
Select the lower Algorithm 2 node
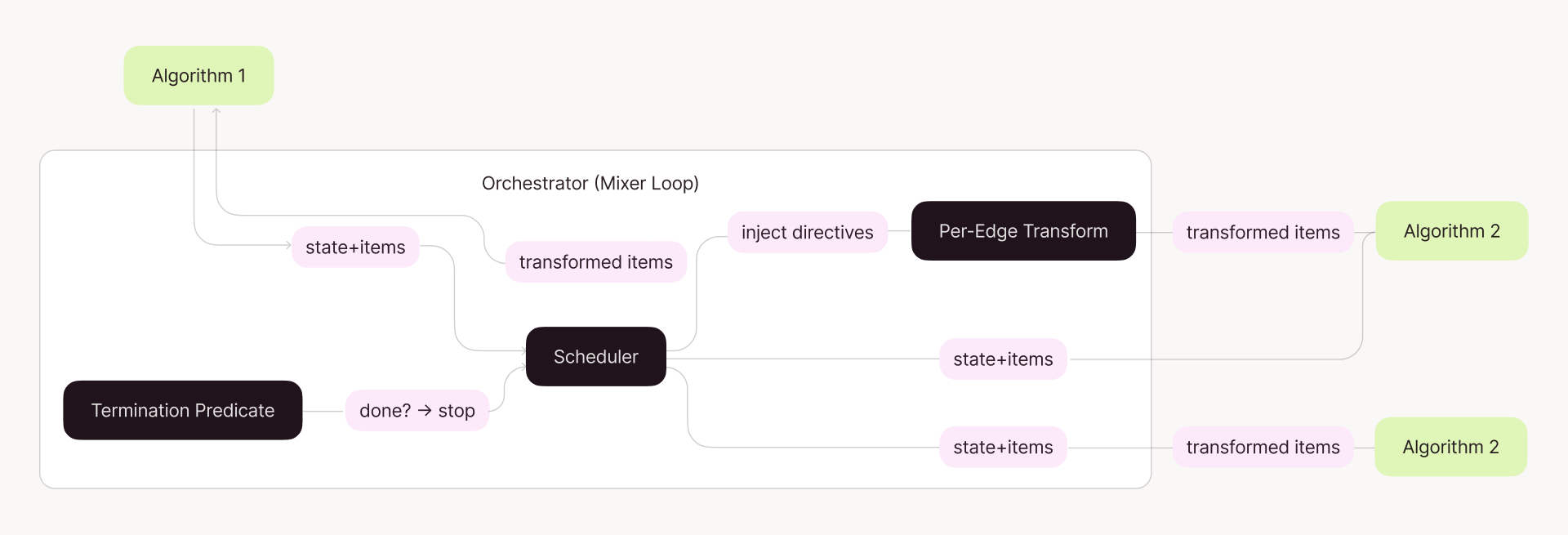(1450, 447)
